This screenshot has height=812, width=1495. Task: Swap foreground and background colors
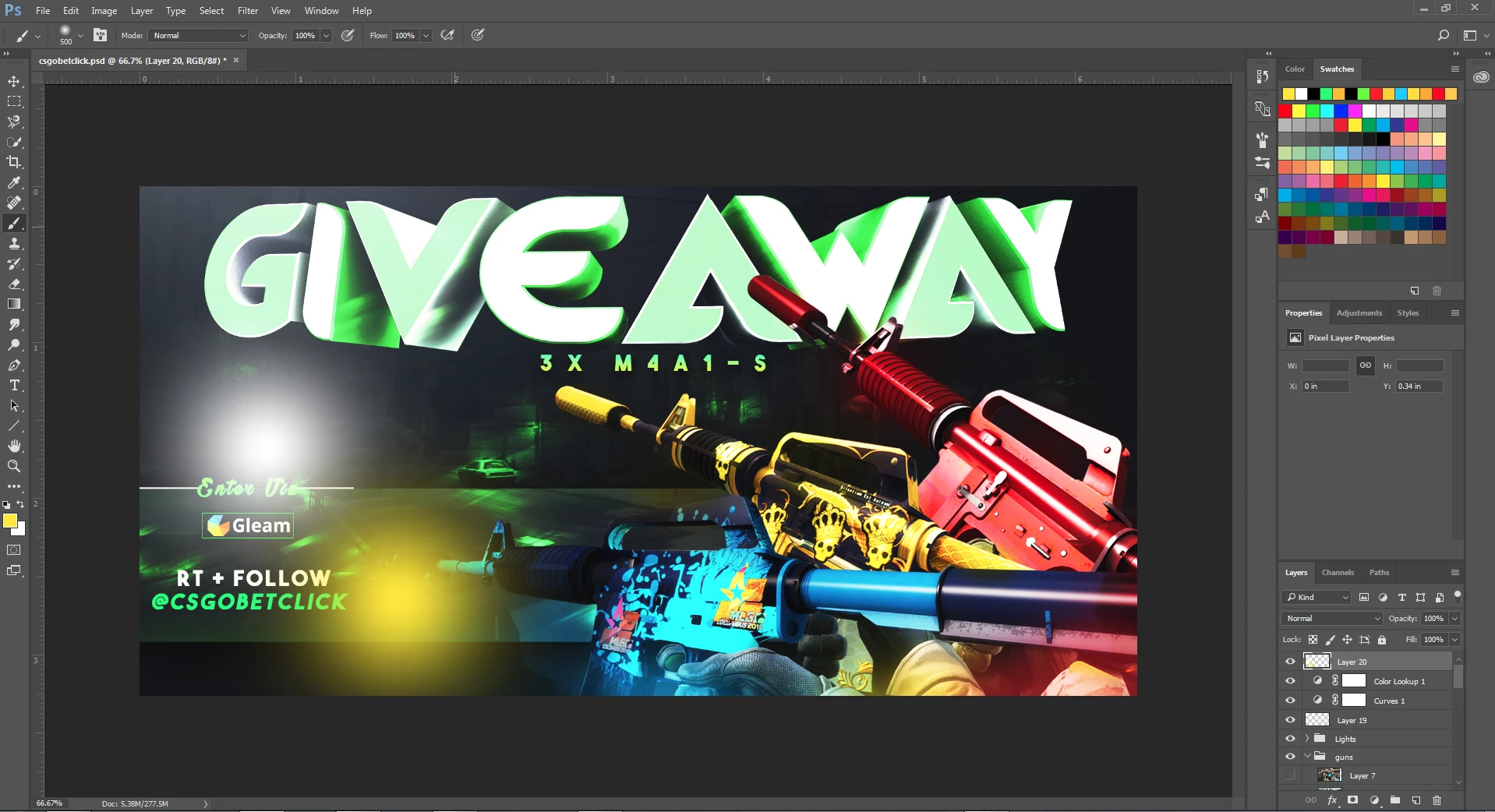[x=21, y=504]
